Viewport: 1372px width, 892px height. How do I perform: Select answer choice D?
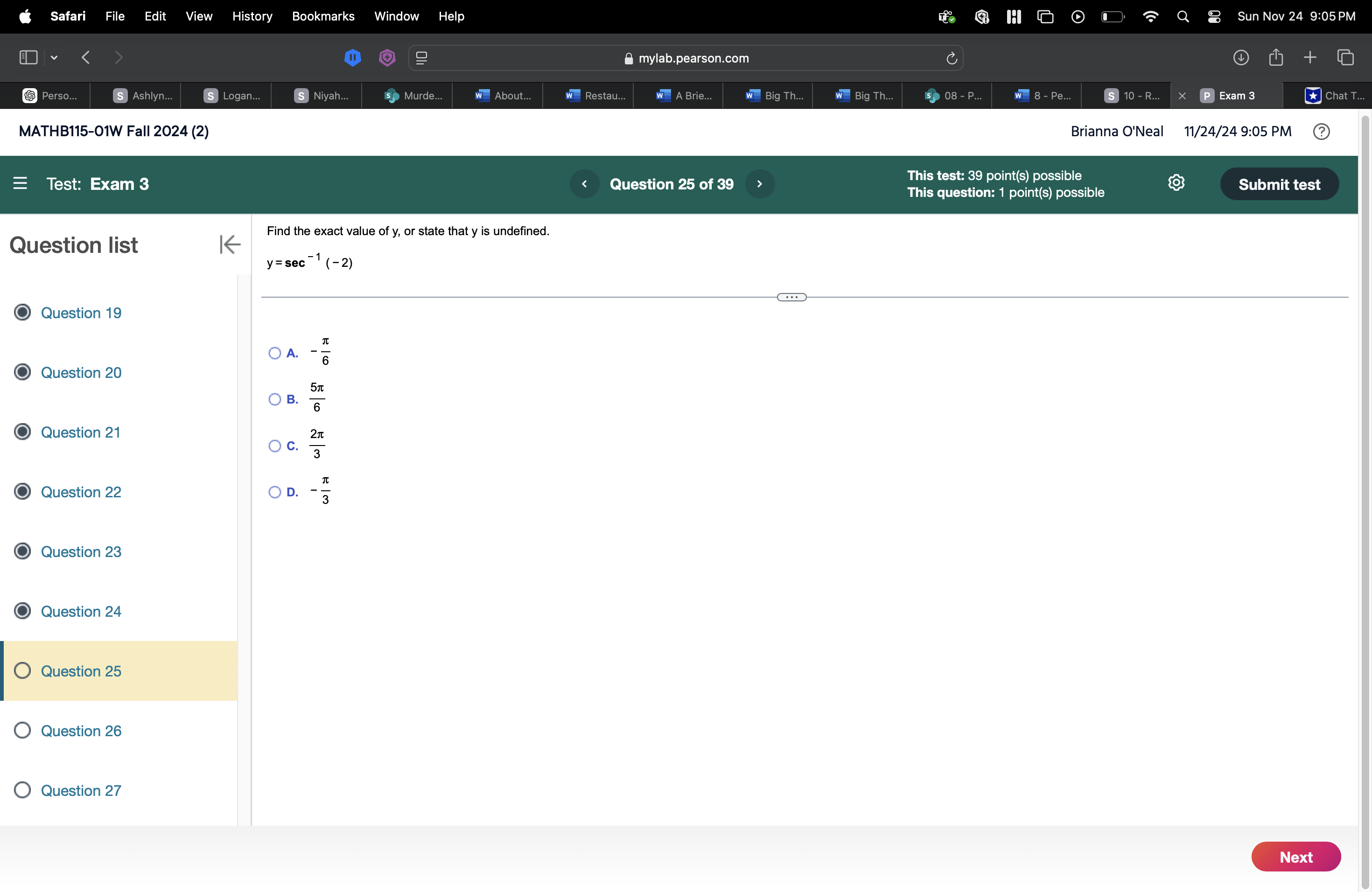(x=275, y=492)
